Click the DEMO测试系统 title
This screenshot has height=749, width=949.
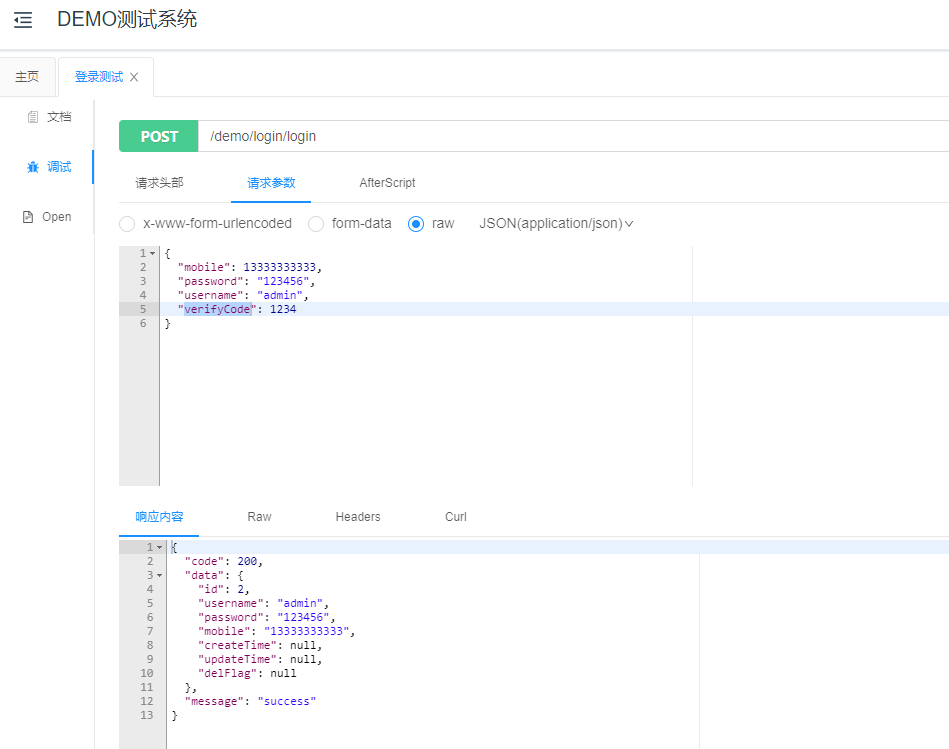click(x=127, y=19)
